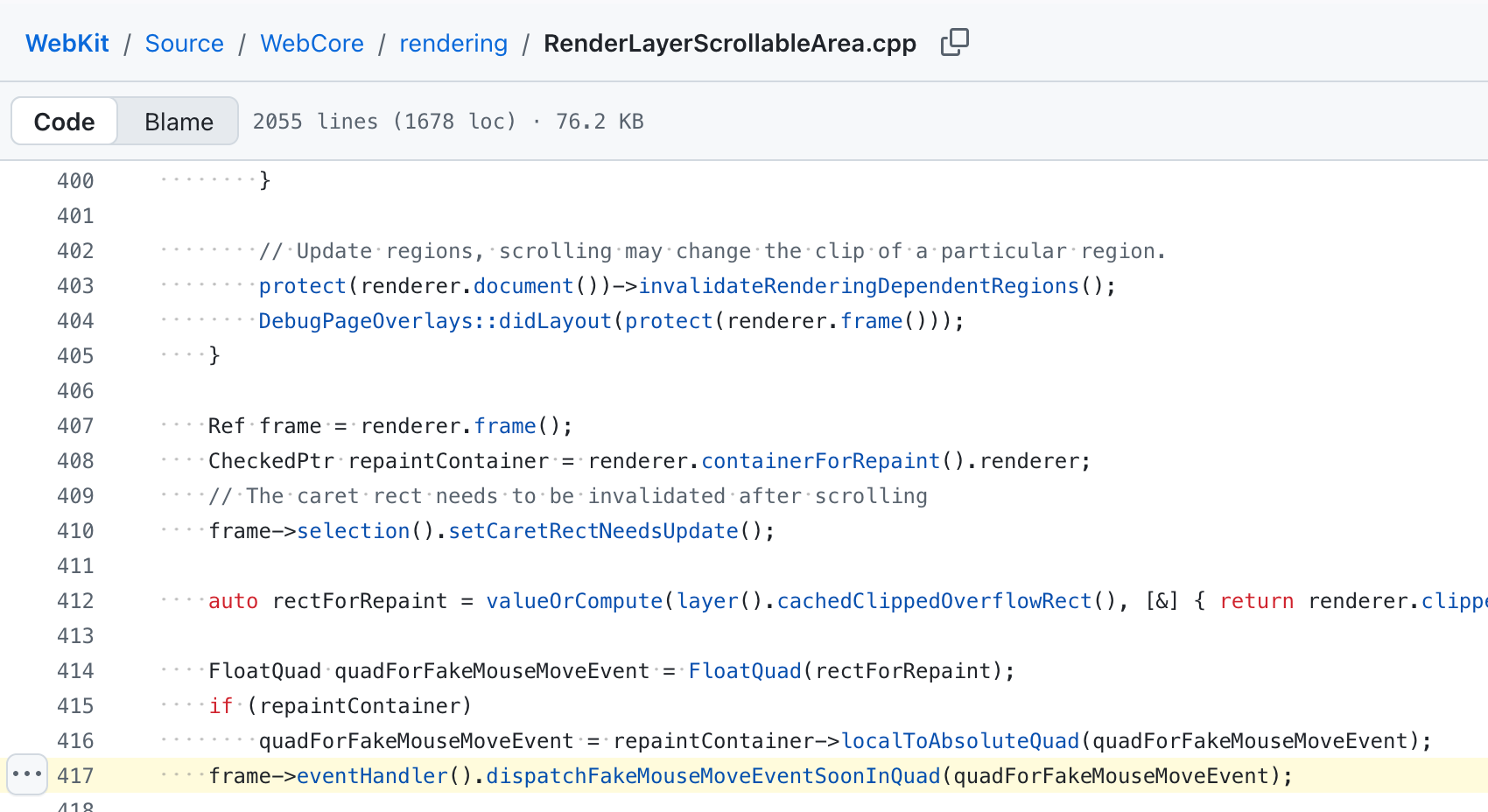Select line number 403
Image resolution: width=1488 pixels, height=812 pixels.
[75, 285]
